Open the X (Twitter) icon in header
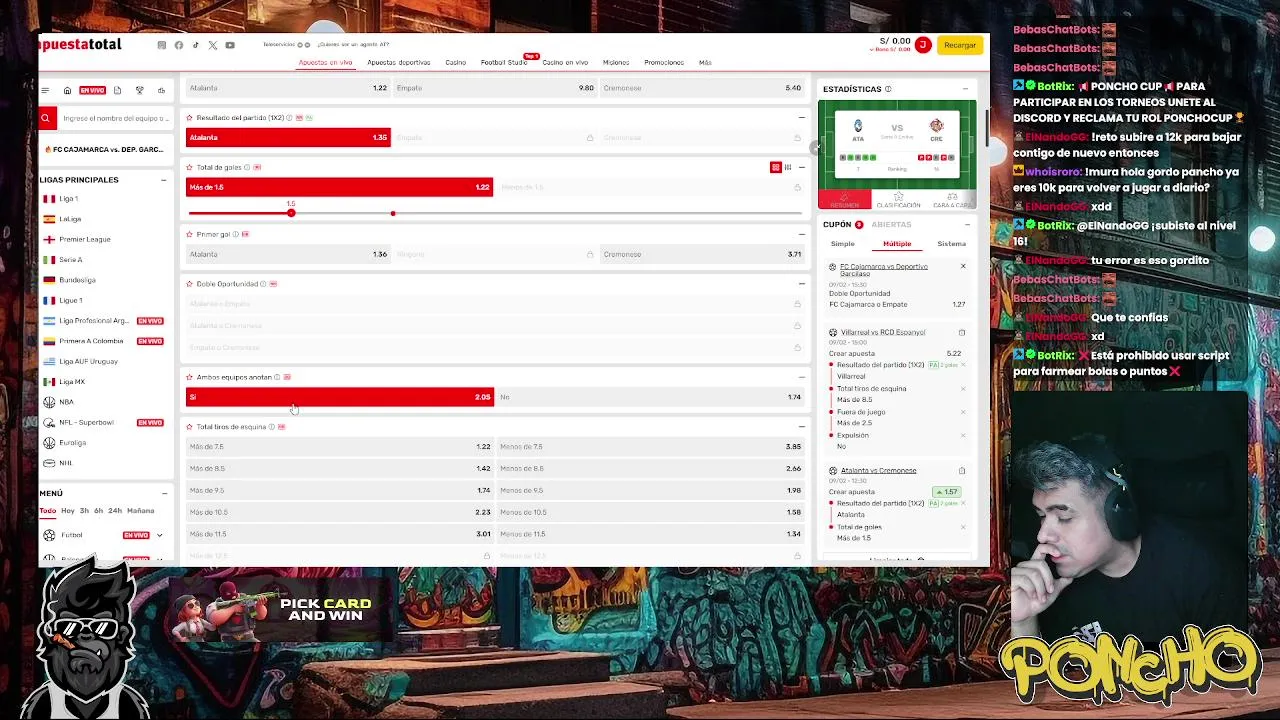Screen dimensions: 1280x720 [x=212, y=45]
